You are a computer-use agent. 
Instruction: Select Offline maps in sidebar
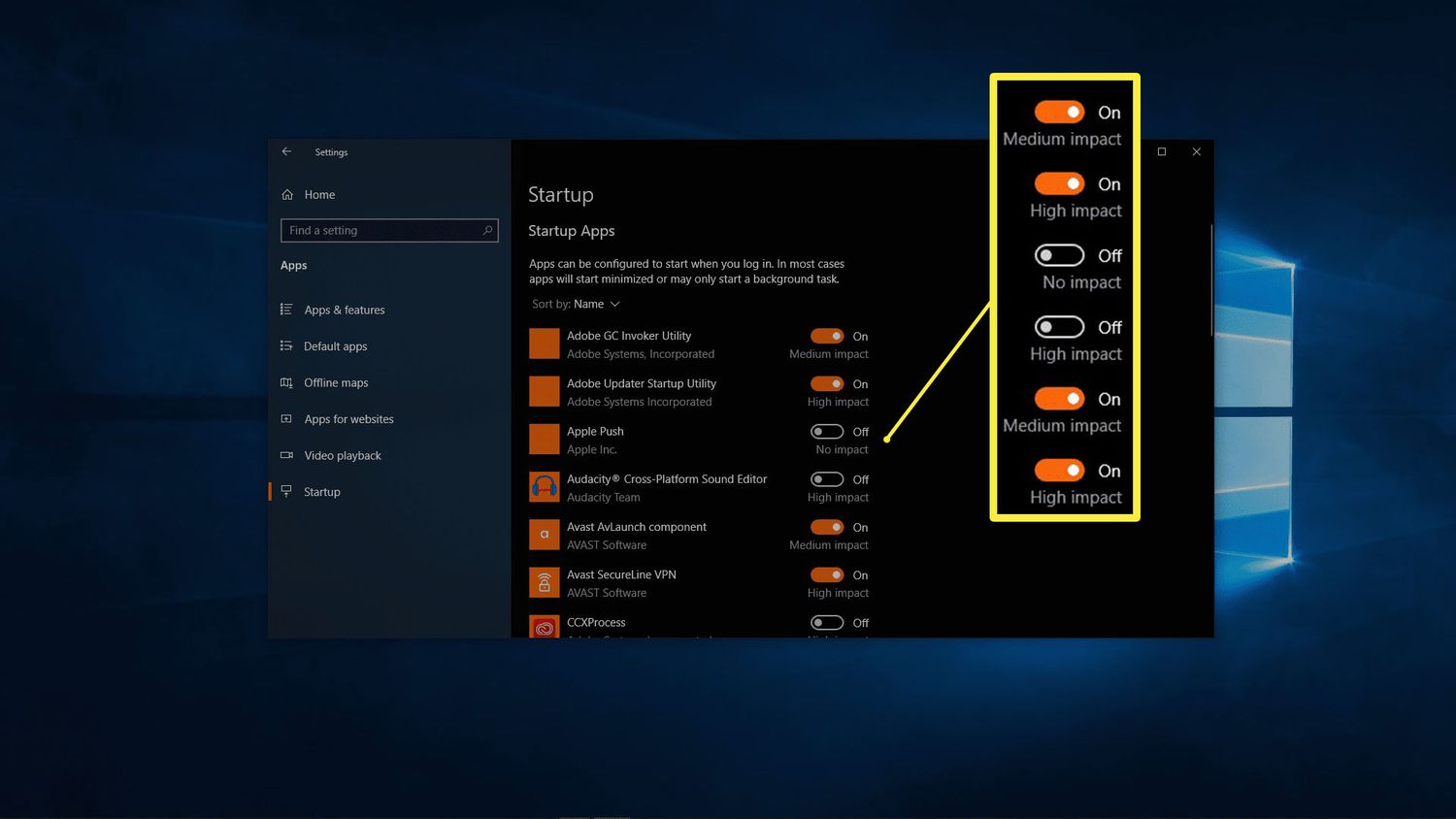click(x=325, y=382)
